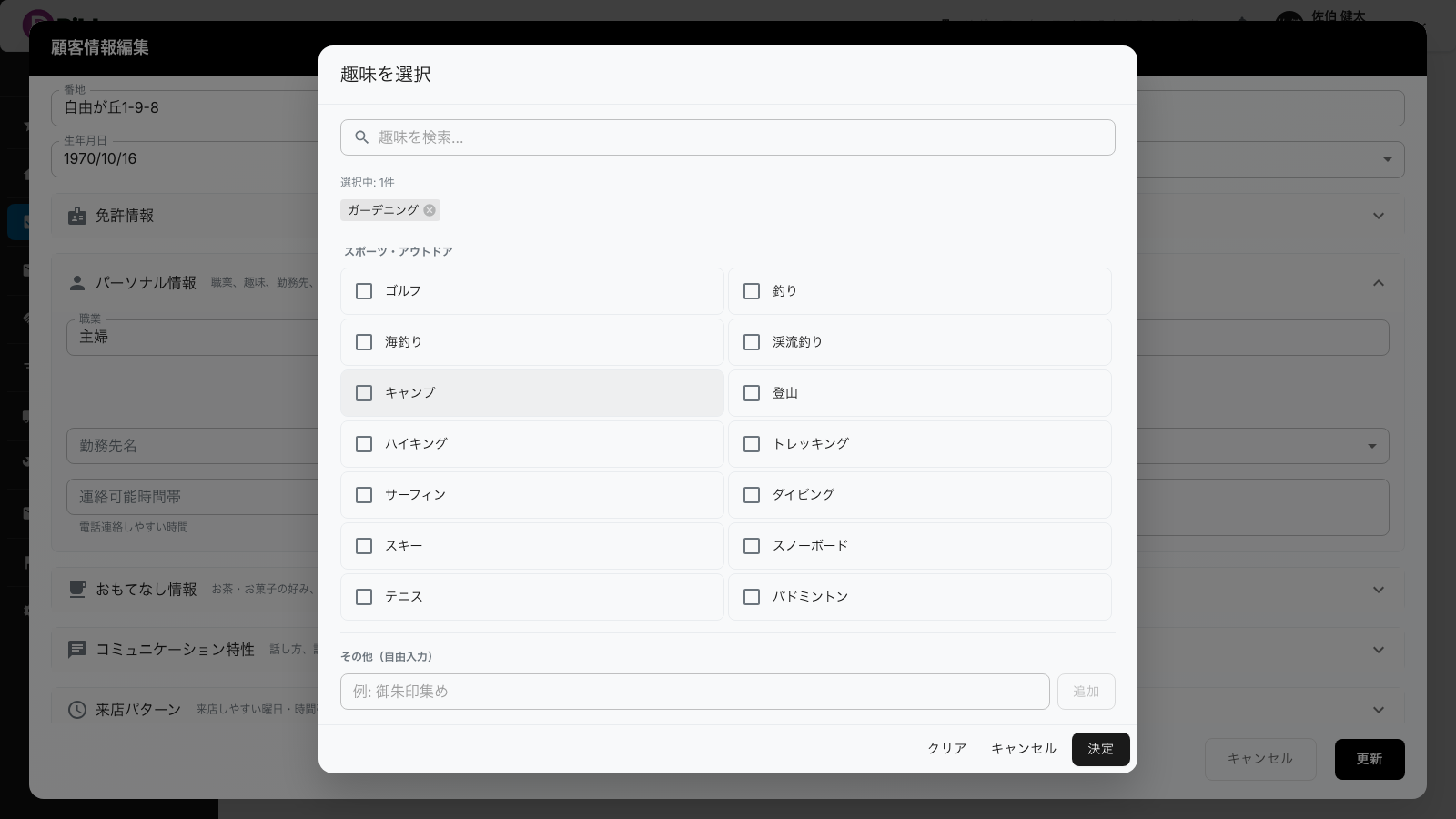The height and width of the screenshot is (819, 1456).
Task: Click the 決定 button in hobby dialog
Action: pyautogui.click(x=1100, y=749)
